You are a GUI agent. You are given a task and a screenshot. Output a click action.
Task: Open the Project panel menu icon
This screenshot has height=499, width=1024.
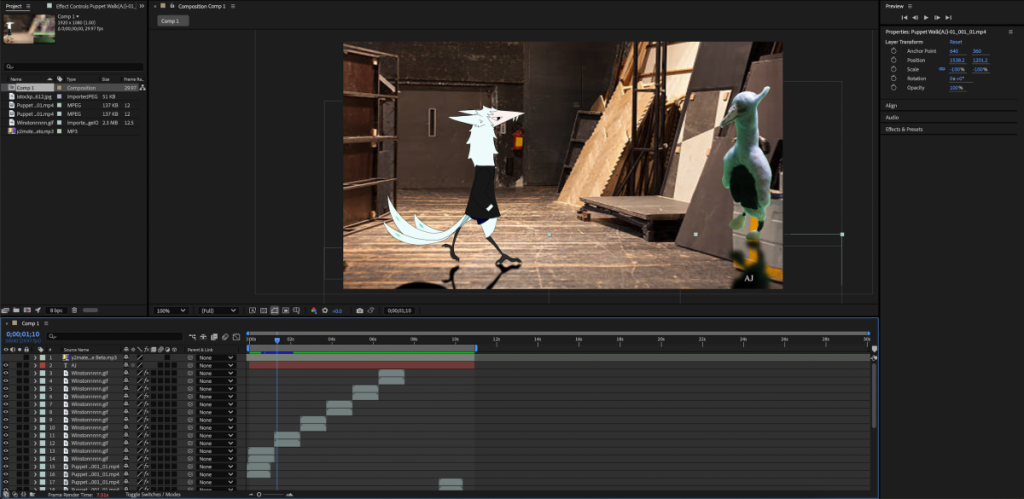[x=28, y=6]
